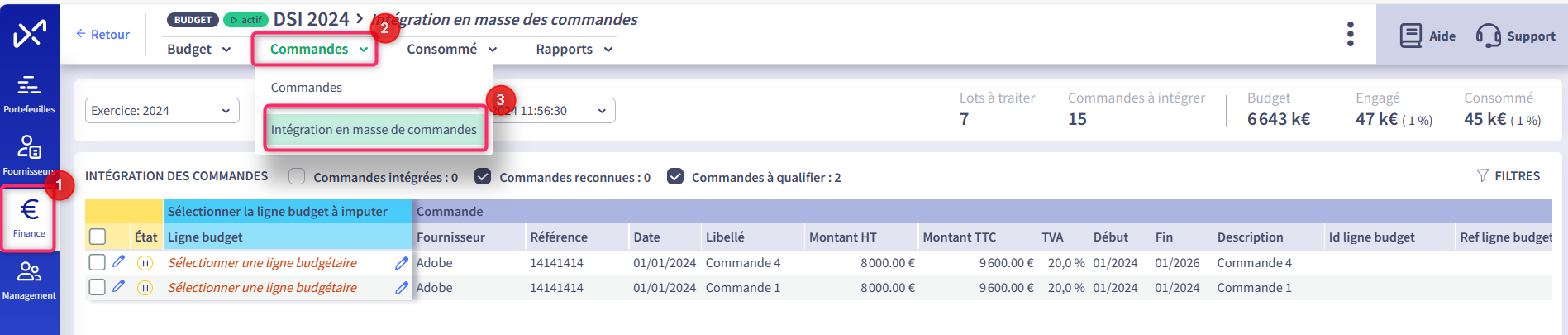The height and width of the screenshot is (335, 1568).
Task: Open the Management sidebar section
Action: tap(29, 281)
